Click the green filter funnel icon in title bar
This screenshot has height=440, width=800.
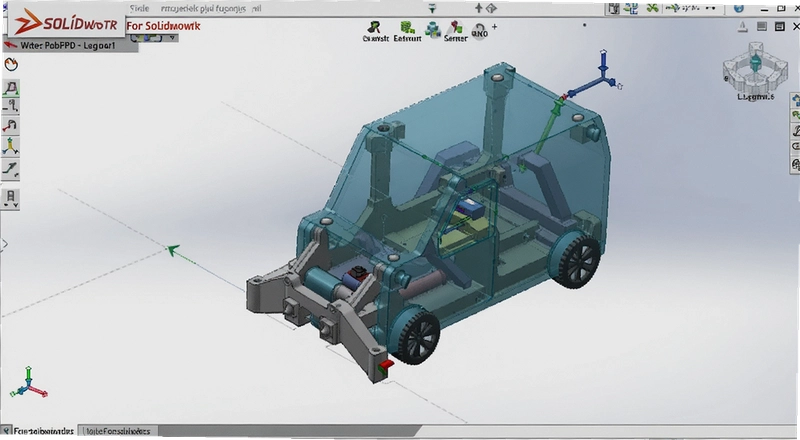pyautogui.click(x=432, y=8)
